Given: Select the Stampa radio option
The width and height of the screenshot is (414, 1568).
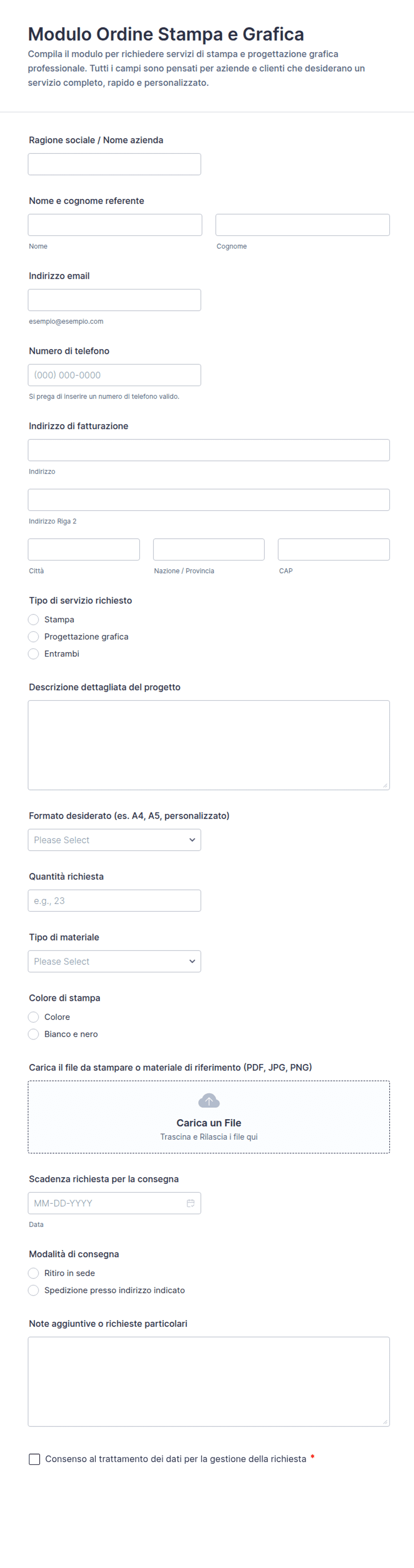Looking at the screenshot, I should pos(33,620).
